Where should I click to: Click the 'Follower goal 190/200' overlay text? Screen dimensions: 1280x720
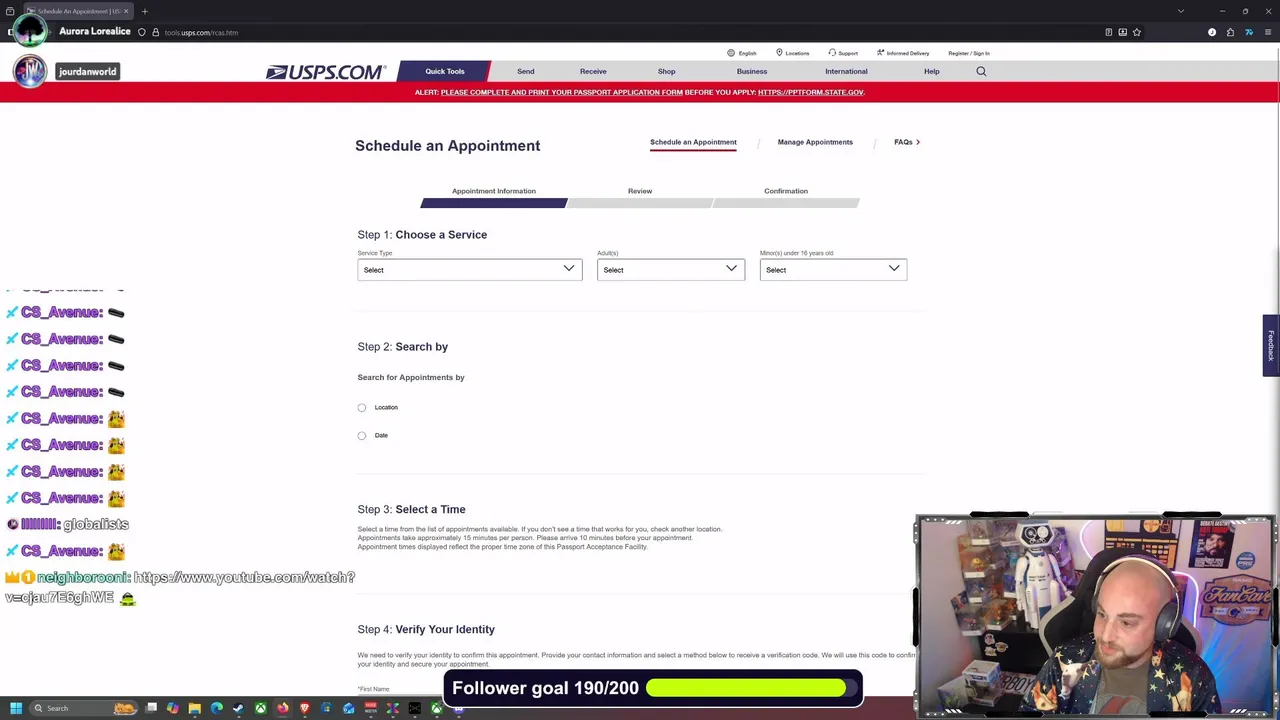point(545,688)
